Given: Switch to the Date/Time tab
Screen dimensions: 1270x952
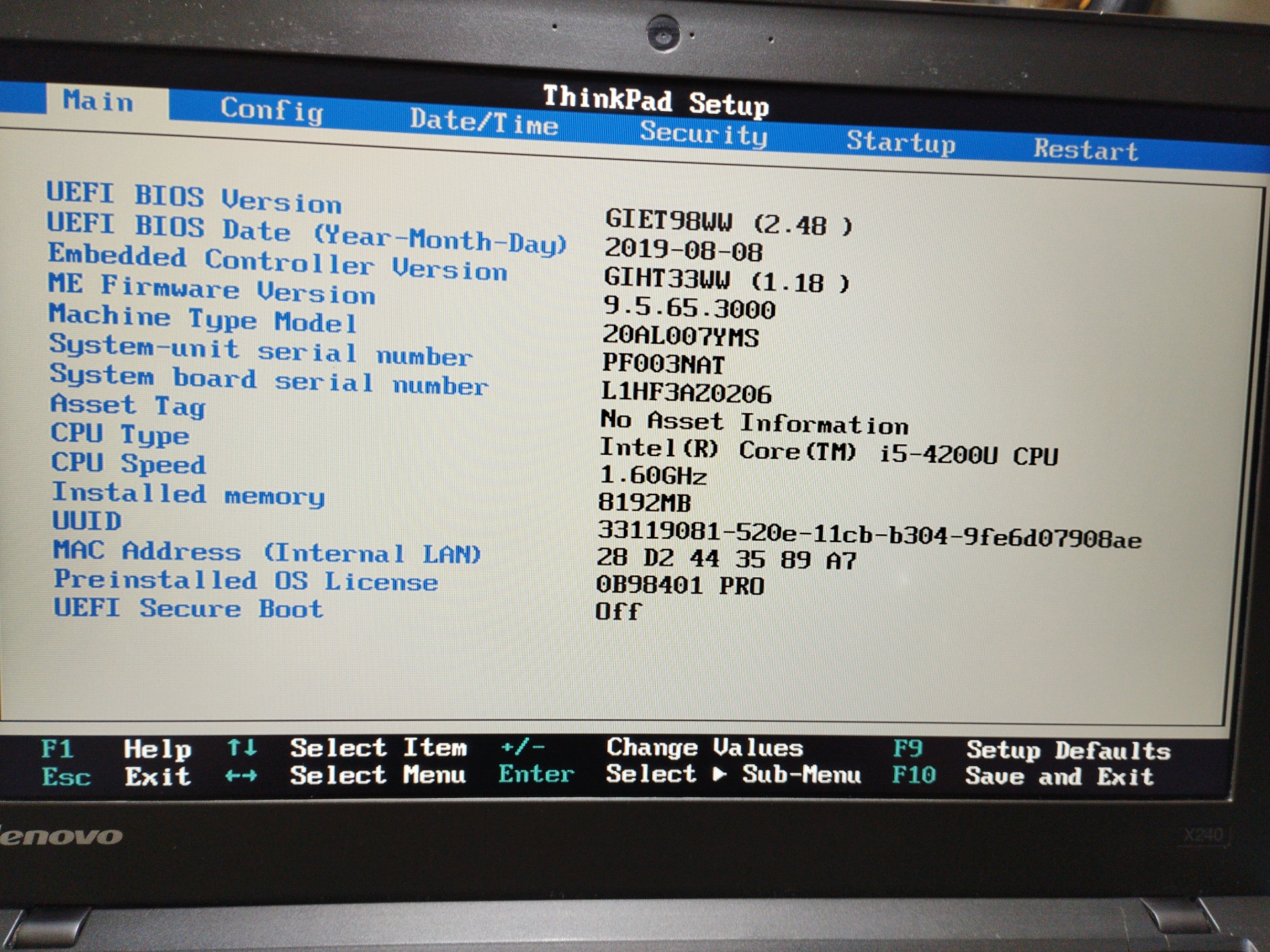Looking at the screenshot, I should coord(484,122).
